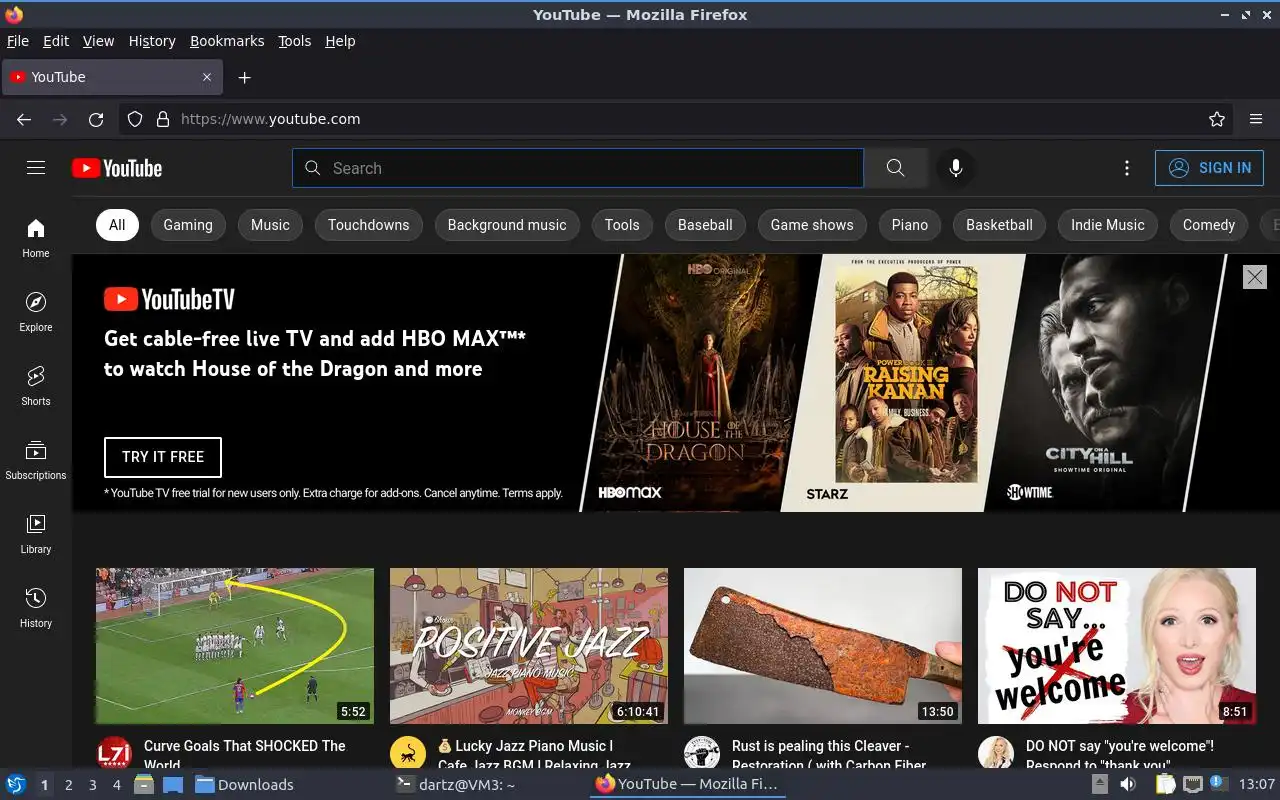Screen dimensions: 1280x800
Task: Select the Gaming filter chip
Action: click(x=188, y=225)
